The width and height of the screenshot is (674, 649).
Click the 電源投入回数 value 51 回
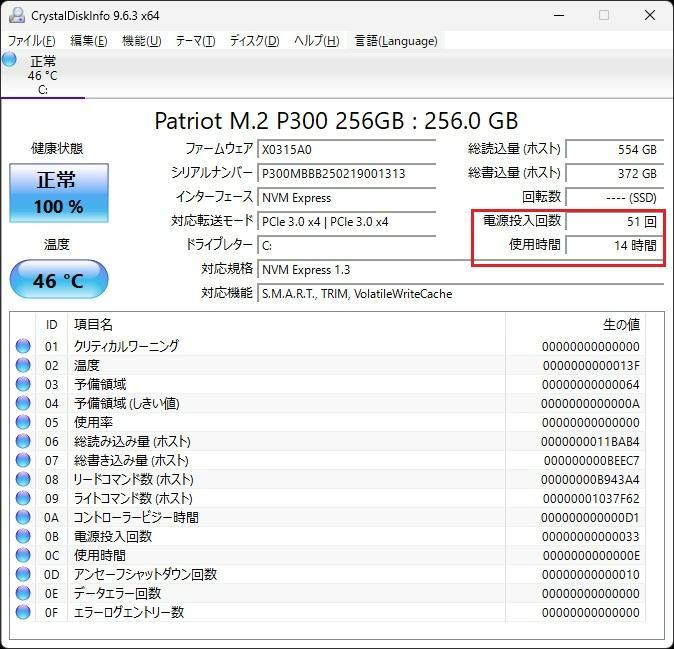coord(615,221)
